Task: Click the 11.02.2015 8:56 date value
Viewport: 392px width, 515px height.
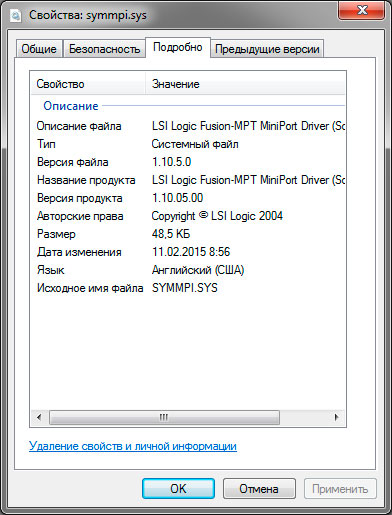Action: (x=191, y=252)
